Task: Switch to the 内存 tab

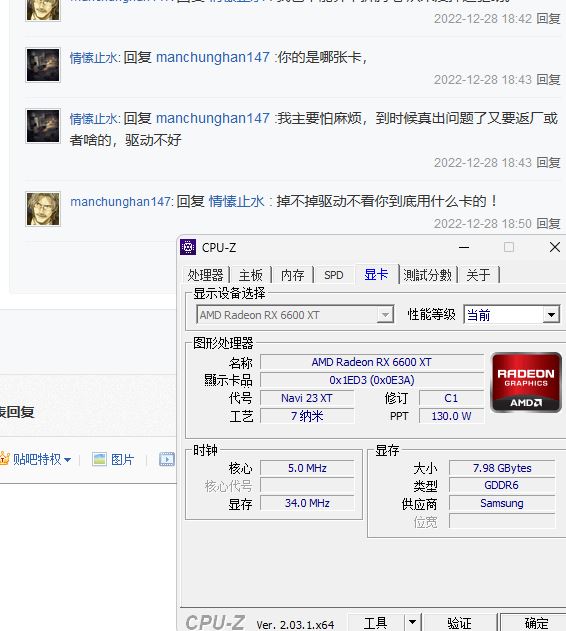Action: (x=293, y=275)
